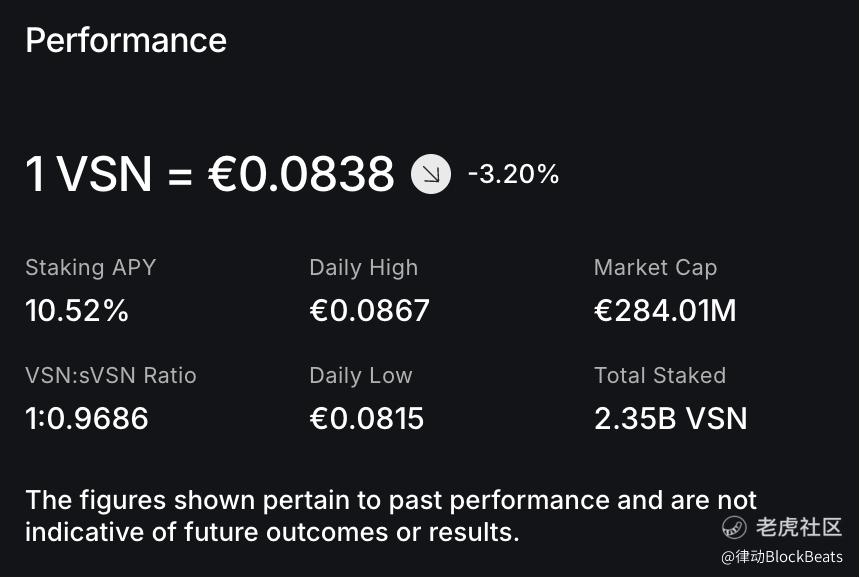Image resolution: width=860 pixels, height=578 pixels.
Task: Click the downward trend arrow icon
Action: [431, 174]
